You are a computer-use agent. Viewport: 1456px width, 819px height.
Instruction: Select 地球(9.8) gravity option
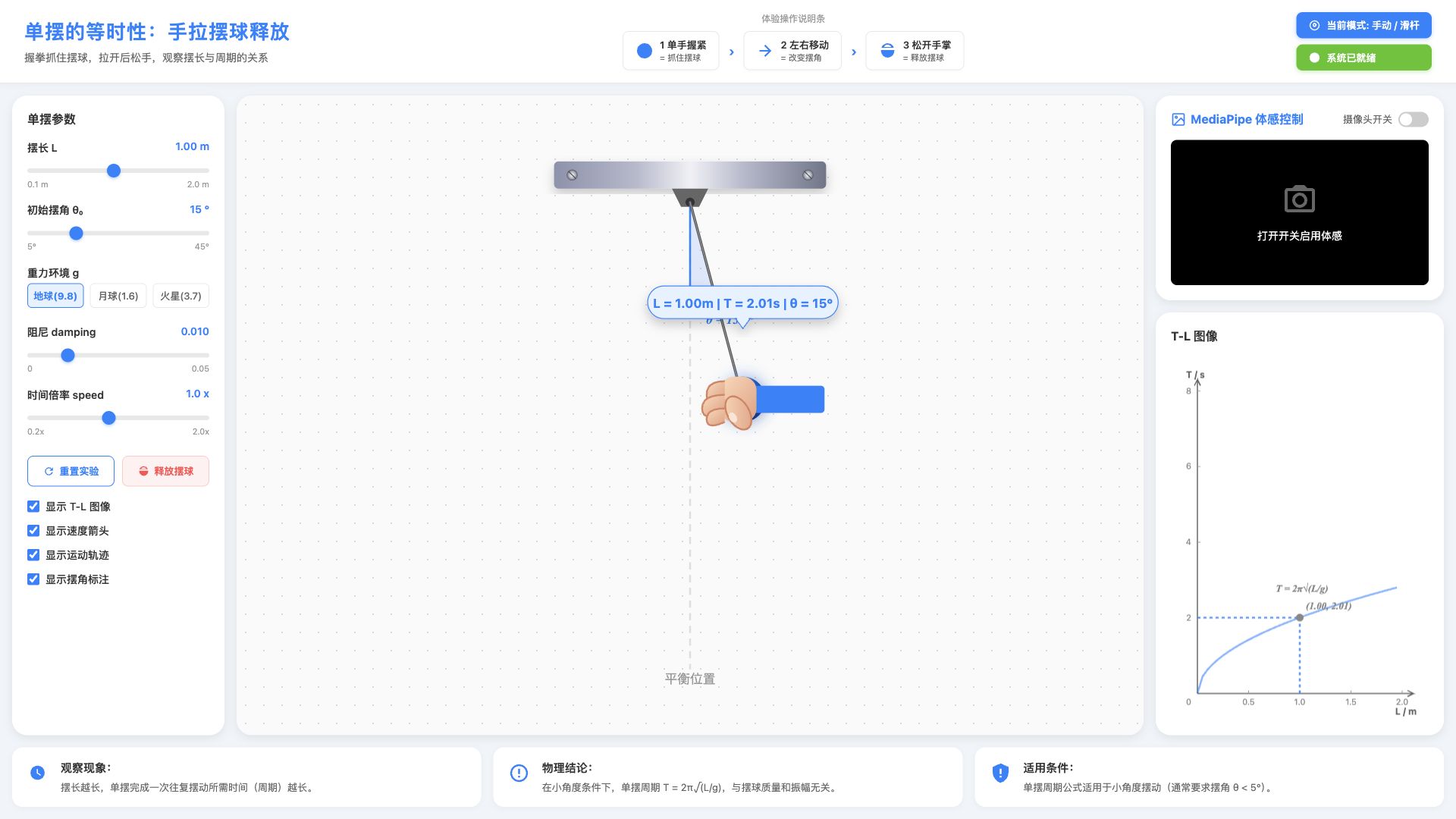click(x=55, y=296)
